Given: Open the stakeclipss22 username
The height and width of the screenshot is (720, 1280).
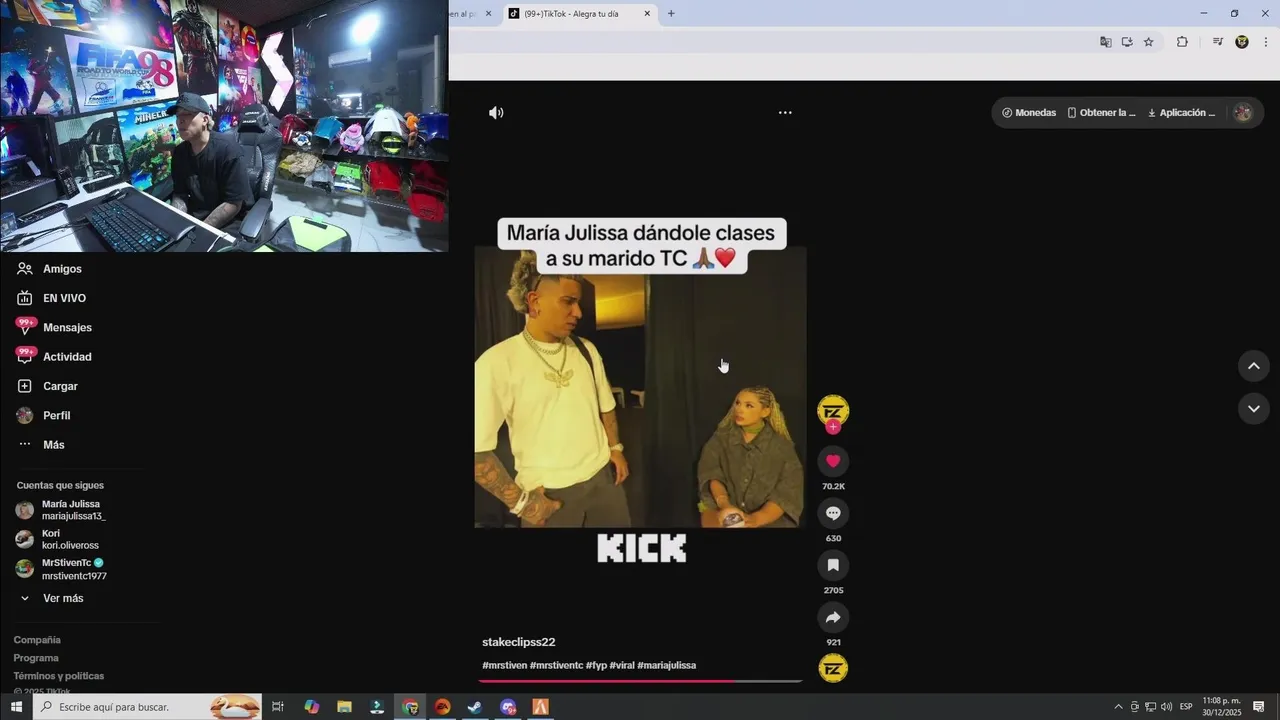Looking at the screenshot, I should (x=518, y=642).
